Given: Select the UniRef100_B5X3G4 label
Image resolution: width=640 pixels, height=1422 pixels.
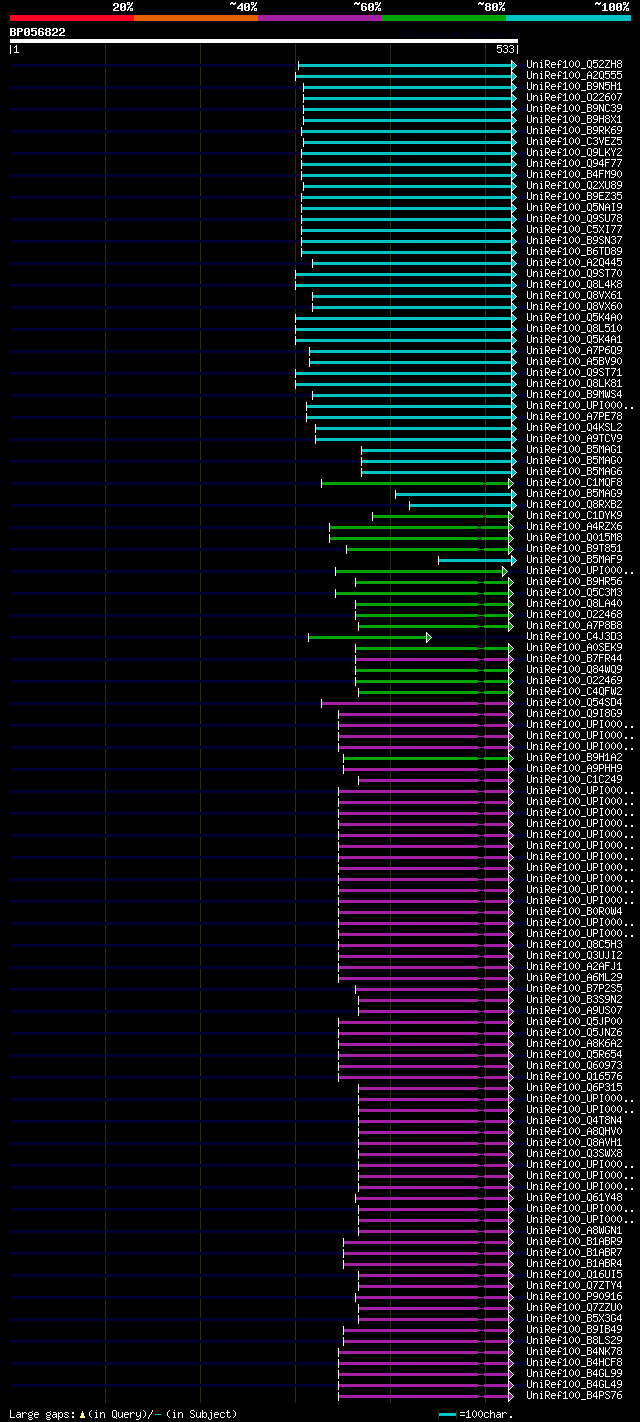Looking at the screenshot, I should click(x=574, y=1318).
